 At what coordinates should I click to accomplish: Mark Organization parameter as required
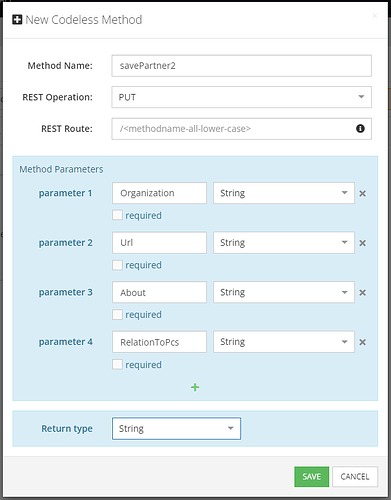[x=117, y=215]
